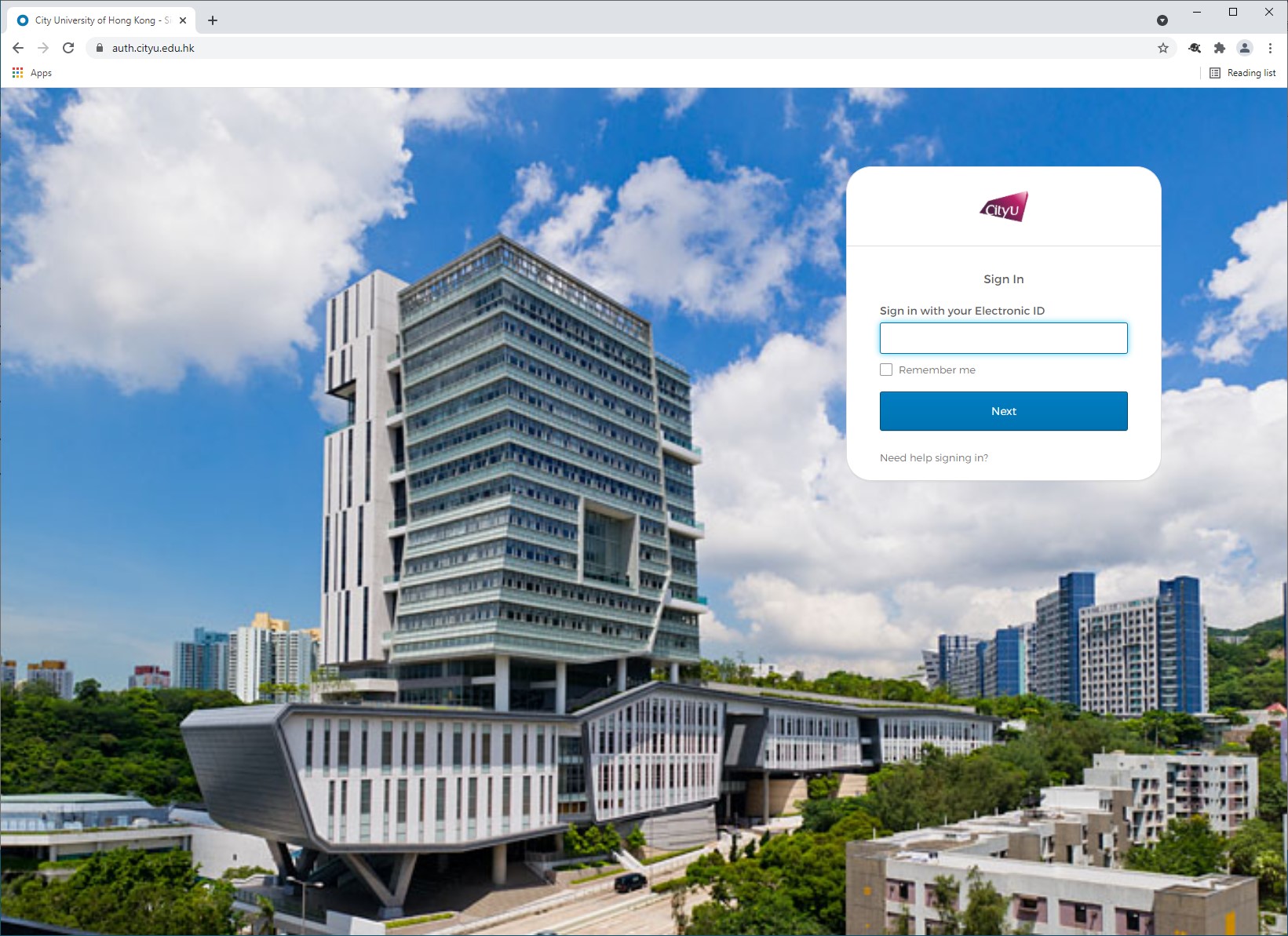Open the Chrome three-dot menu
Screen dimensions: 1288x936
click(1270, 48)
